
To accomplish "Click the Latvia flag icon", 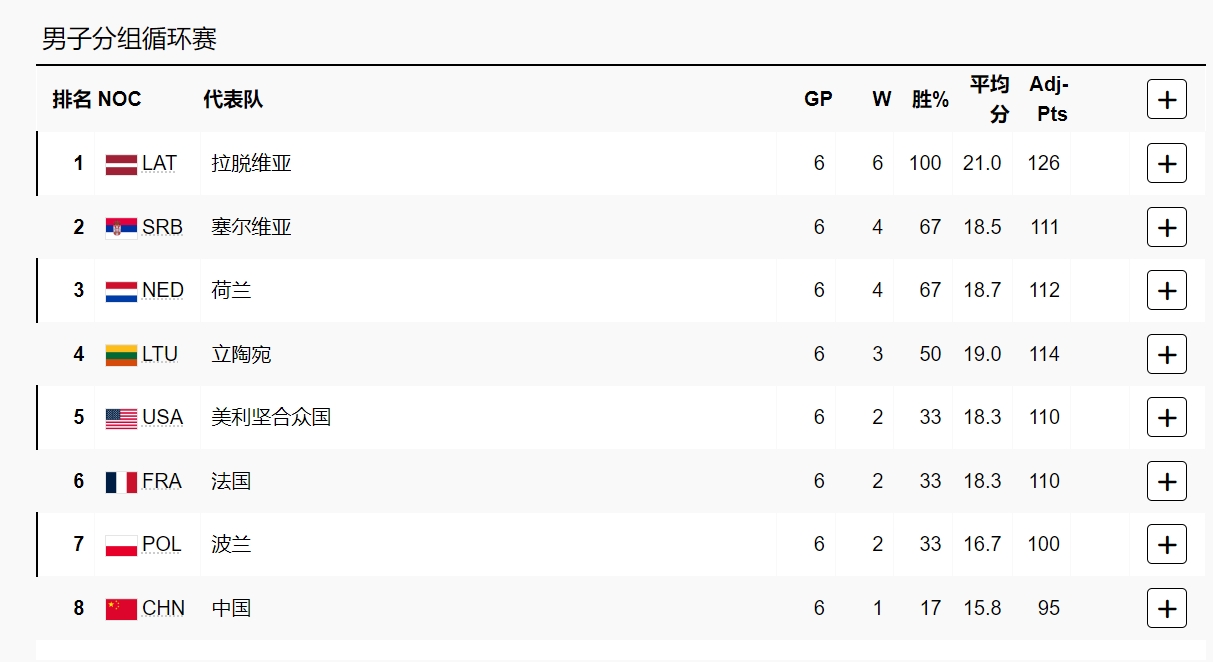I will 121,164.
